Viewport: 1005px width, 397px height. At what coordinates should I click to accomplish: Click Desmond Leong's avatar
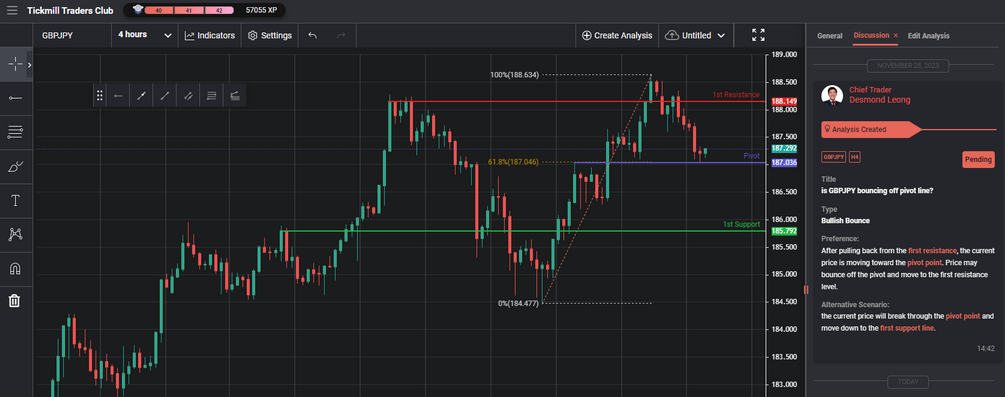(831, 95)
